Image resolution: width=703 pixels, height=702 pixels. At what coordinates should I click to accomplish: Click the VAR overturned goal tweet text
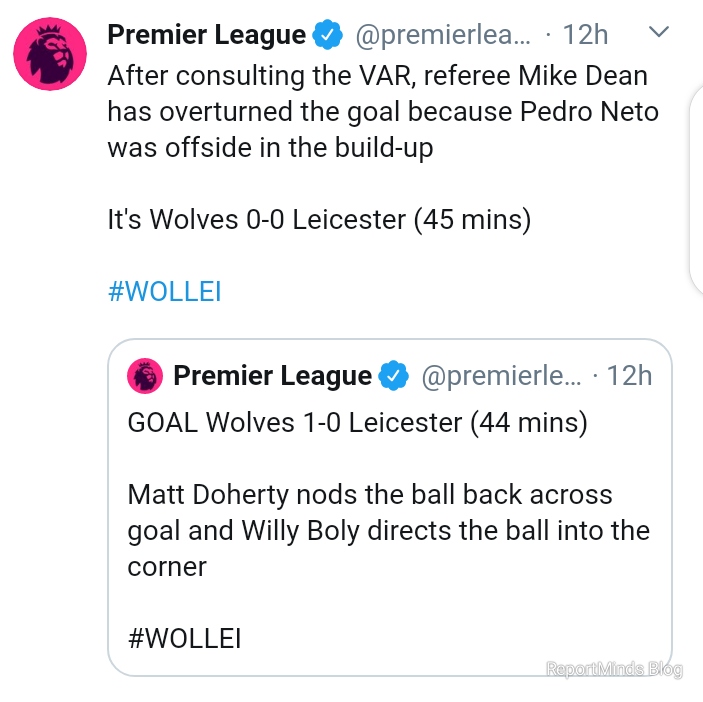383,112
